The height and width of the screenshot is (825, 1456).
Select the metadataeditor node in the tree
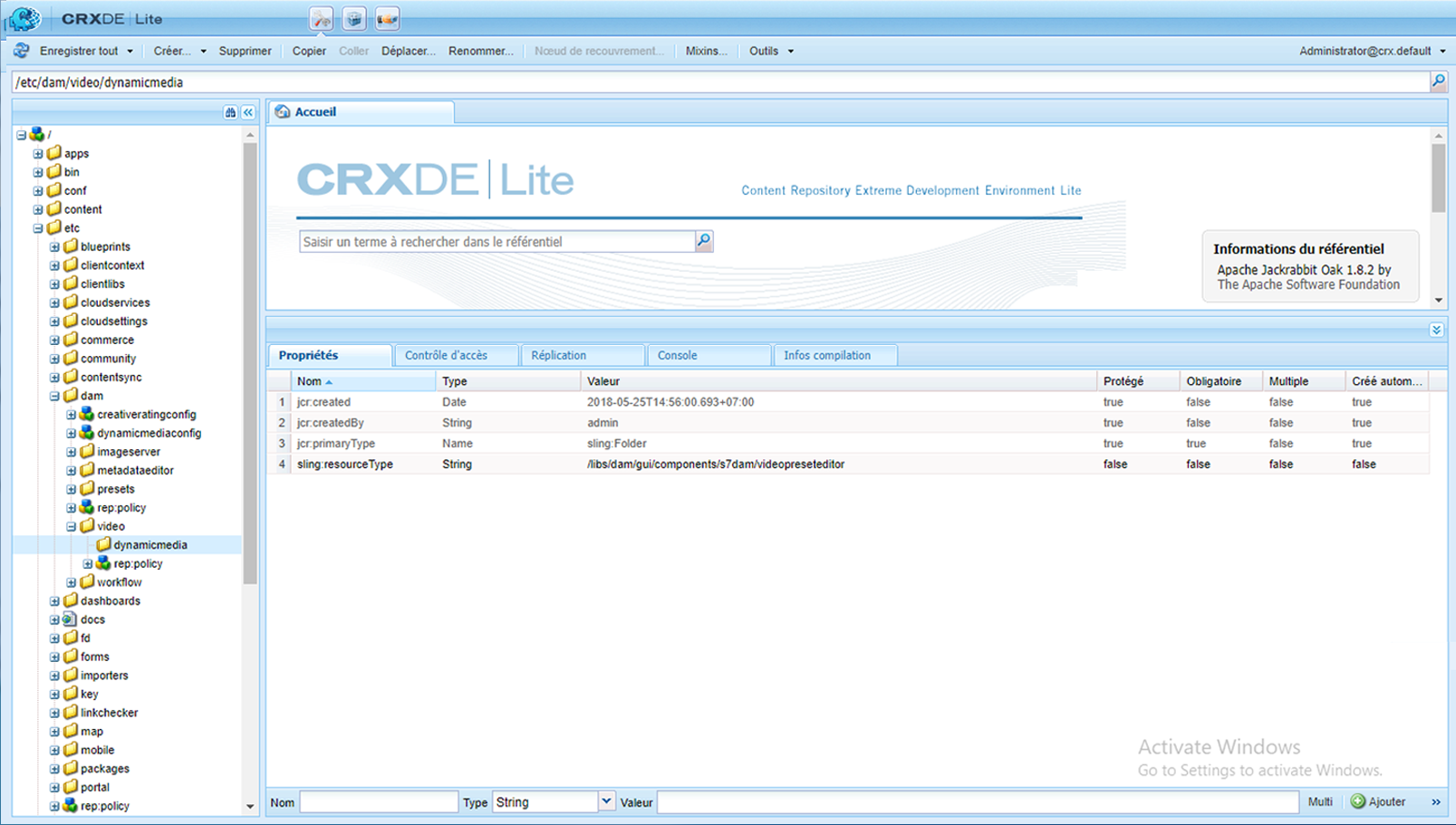pyautogui.click(x=135, y=470)
